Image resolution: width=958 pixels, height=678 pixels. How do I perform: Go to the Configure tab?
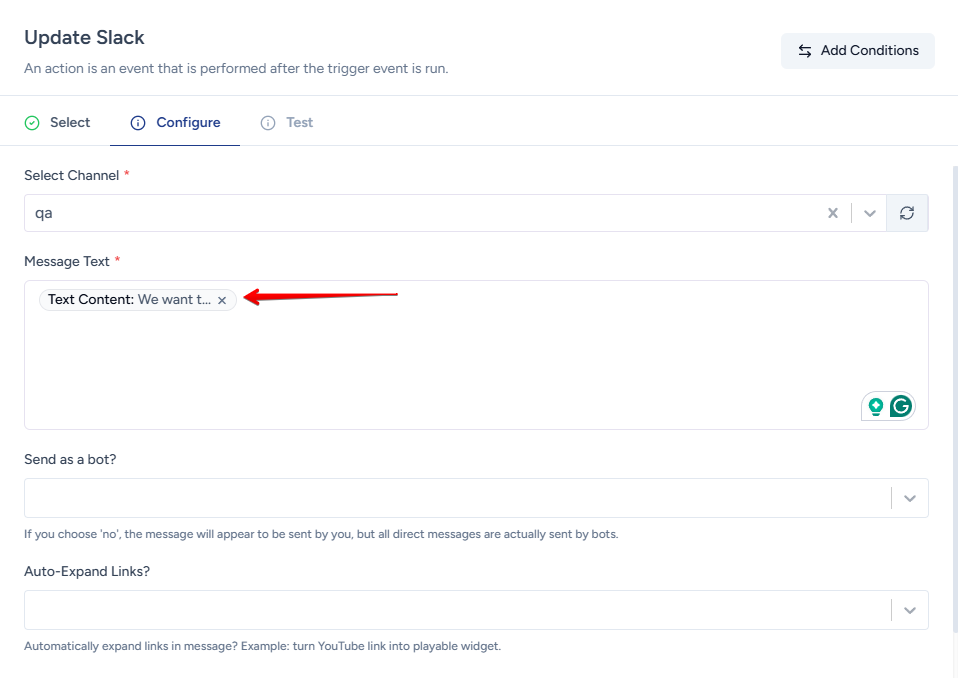[x=188, y=122]
